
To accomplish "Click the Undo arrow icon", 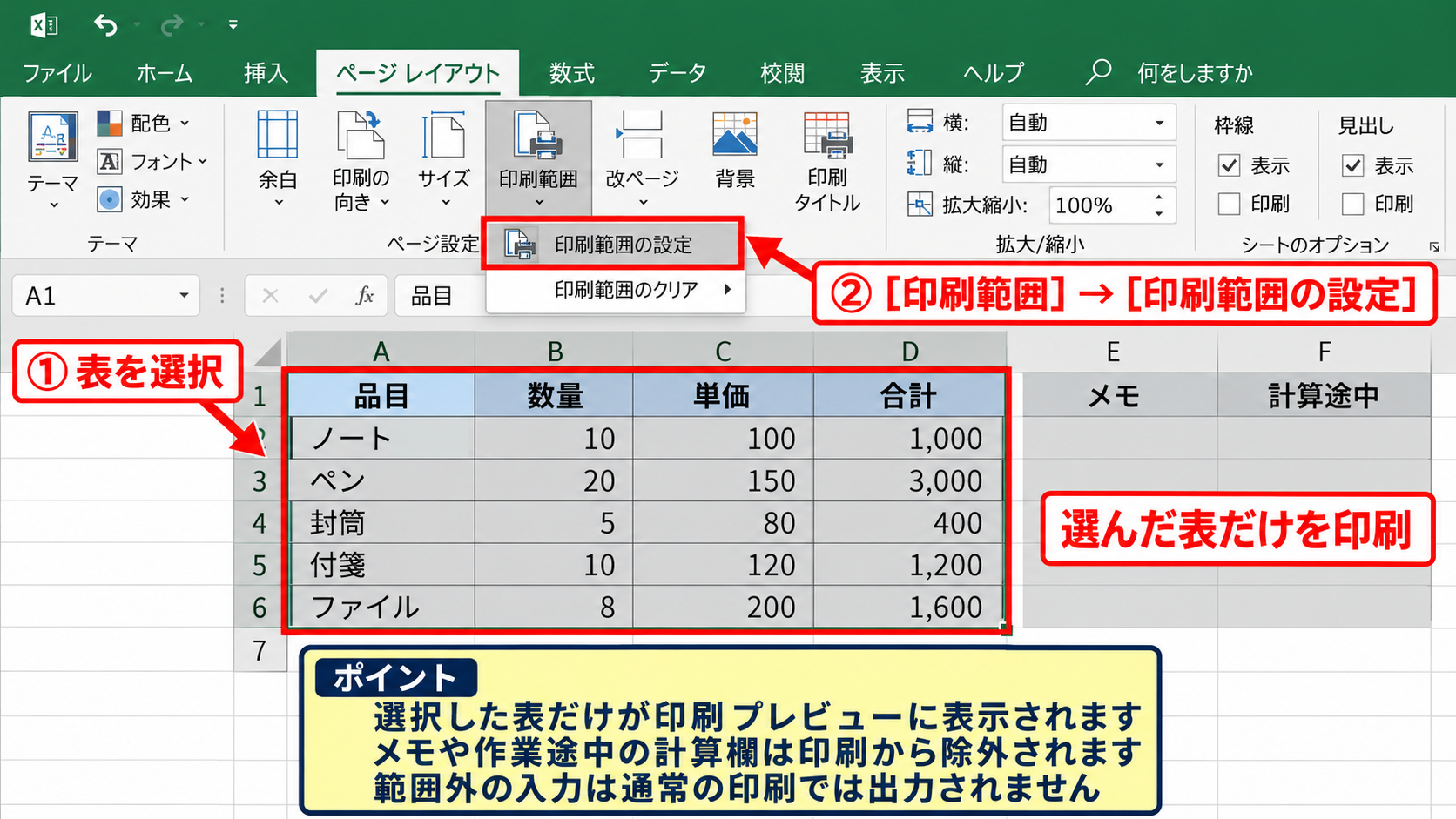I will [x=105, y=25].
